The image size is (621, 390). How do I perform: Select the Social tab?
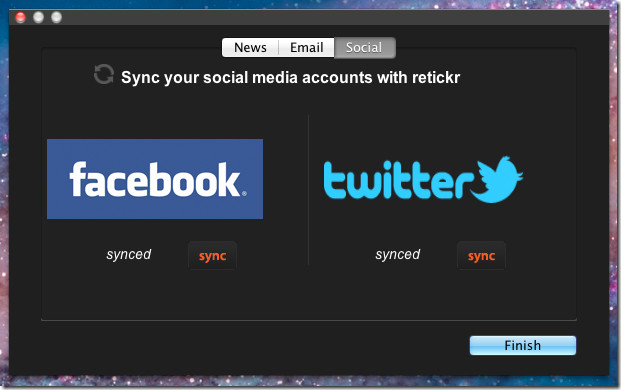[x=365, y=48]
